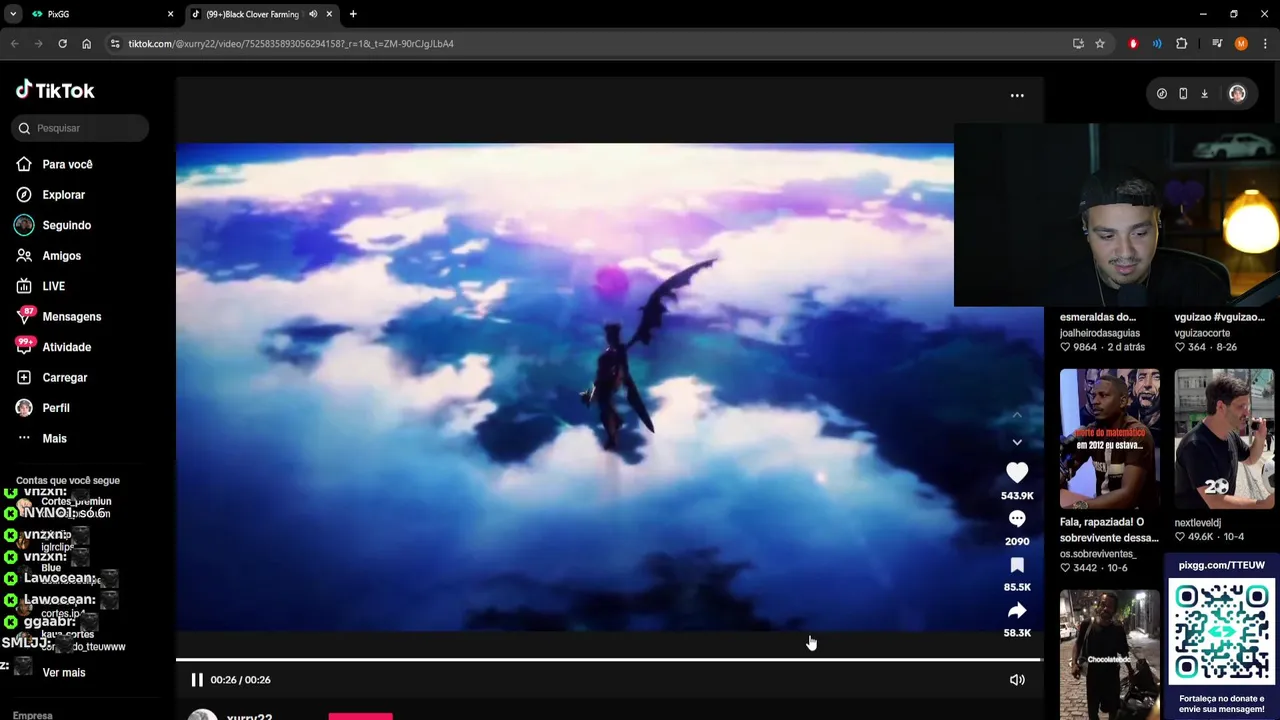Click the tiktok.com address bar
The width and height of the screenshot is (1280, 720).
[x=590, y=44]
